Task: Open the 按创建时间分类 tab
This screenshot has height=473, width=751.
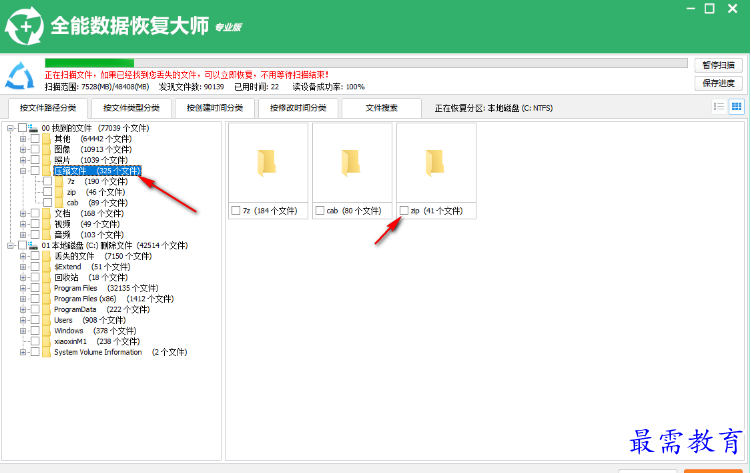Action: click(215, 108)
